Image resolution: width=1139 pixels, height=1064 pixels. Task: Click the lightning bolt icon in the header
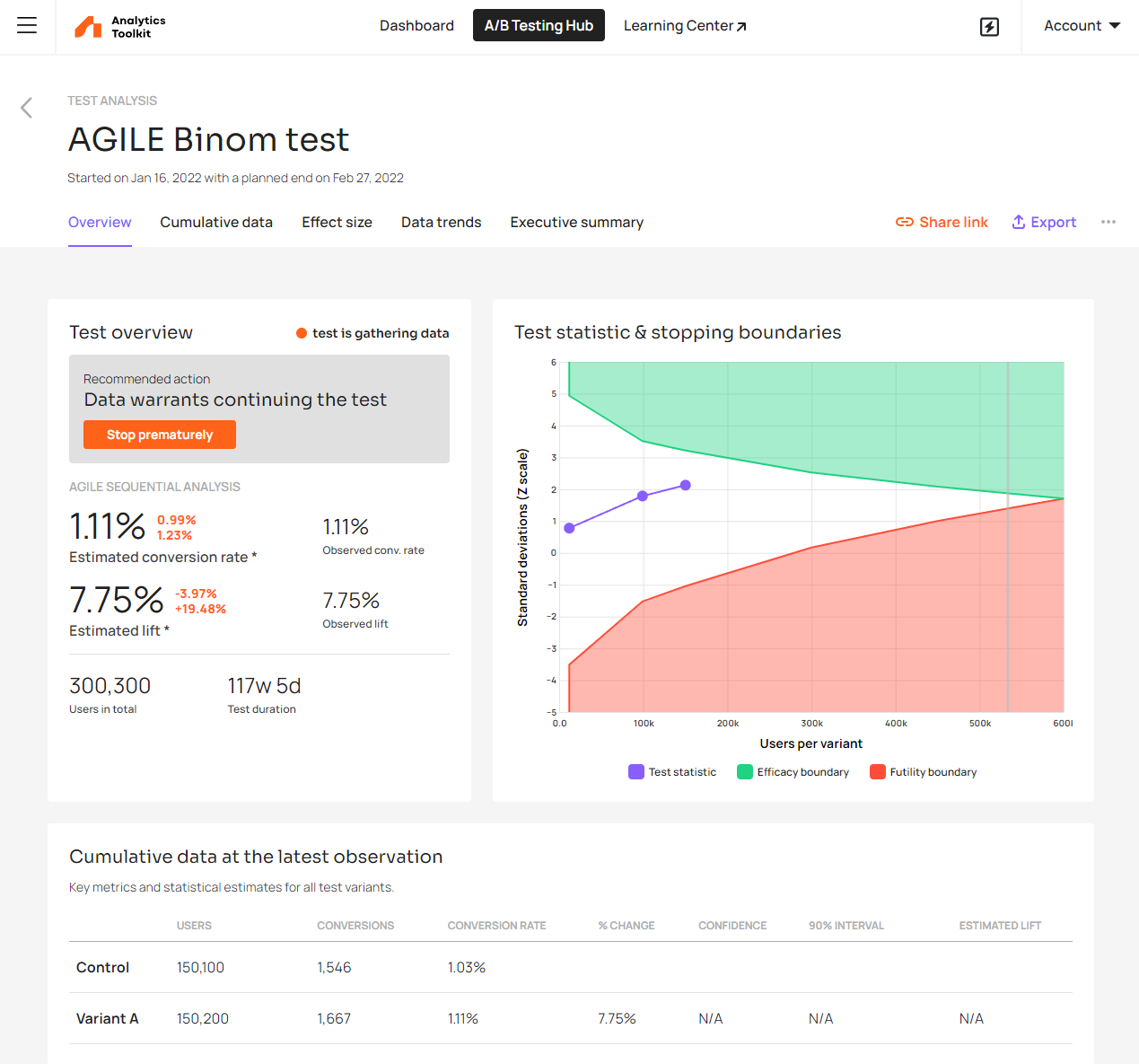click(989, 27)
